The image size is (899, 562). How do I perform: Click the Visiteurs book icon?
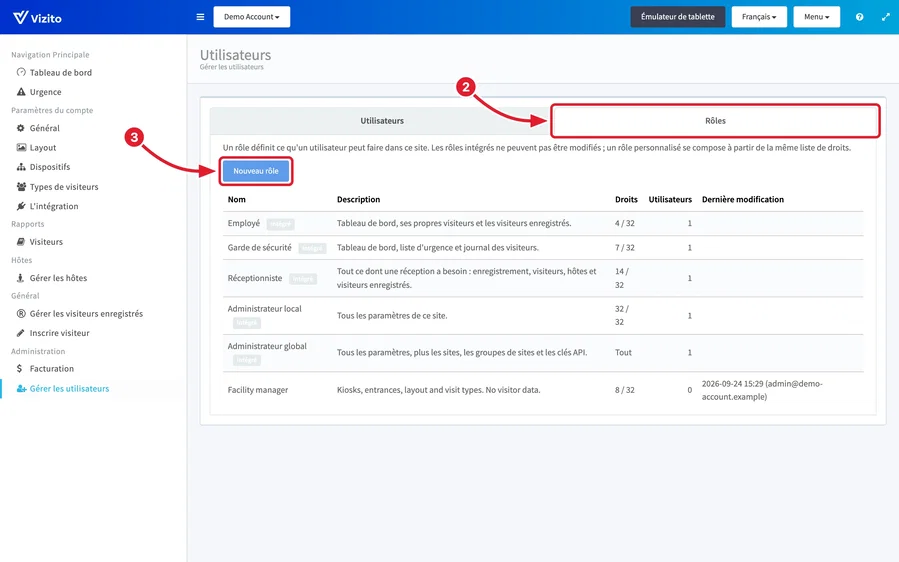click(21, 241)
